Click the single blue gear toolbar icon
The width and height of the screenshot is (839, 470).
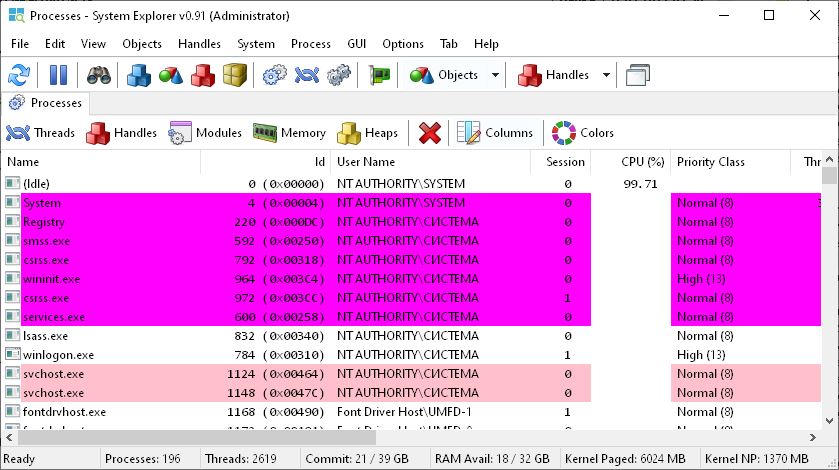pyautogui.click(x=274, y=75)
